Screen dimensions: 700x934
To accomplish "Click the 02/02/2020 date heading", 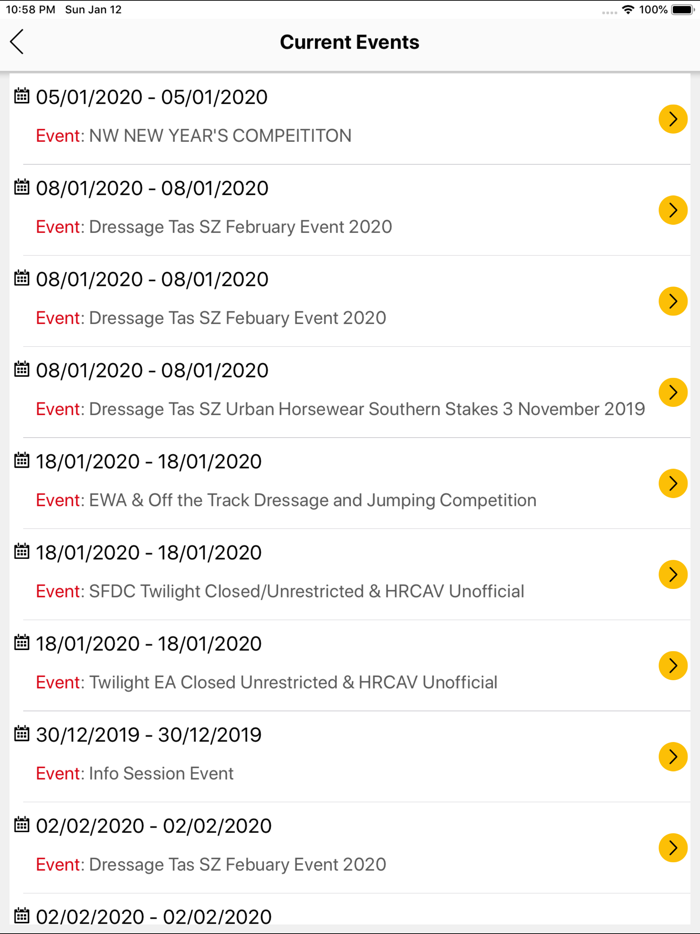I will click(150, 825).
